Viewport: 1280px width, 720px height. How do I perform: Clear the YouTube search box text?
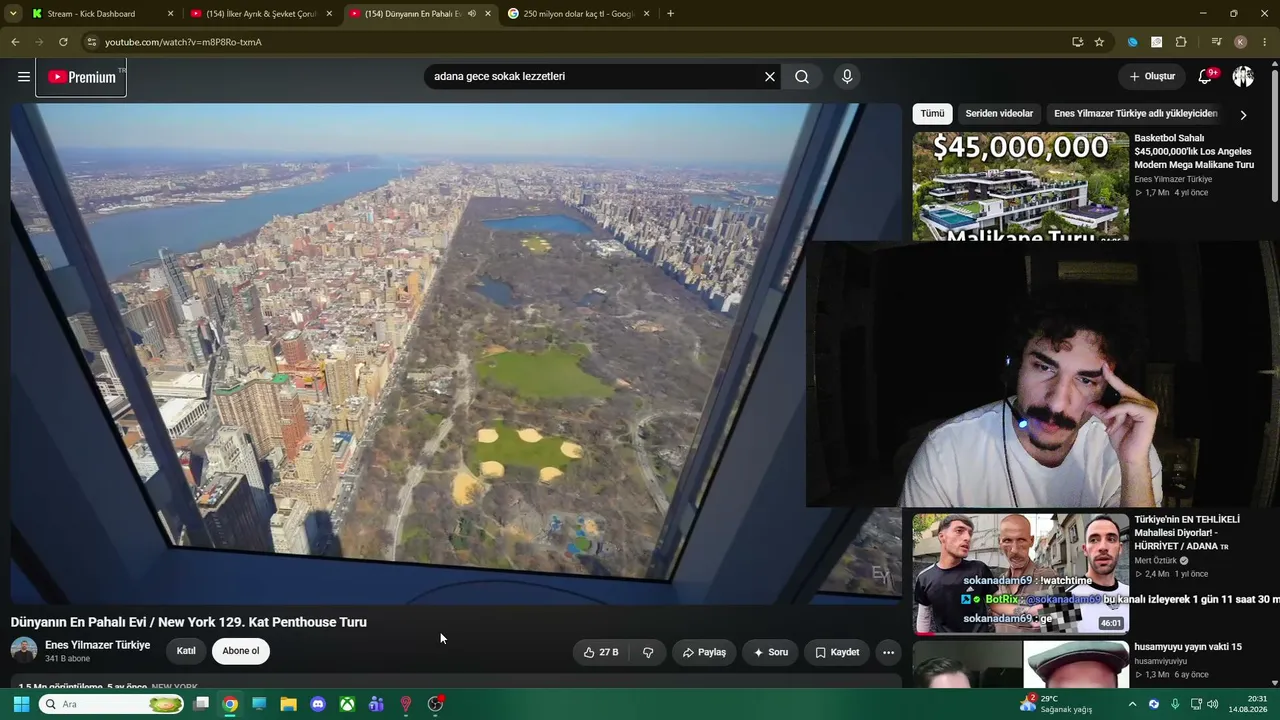coord(770,77)
